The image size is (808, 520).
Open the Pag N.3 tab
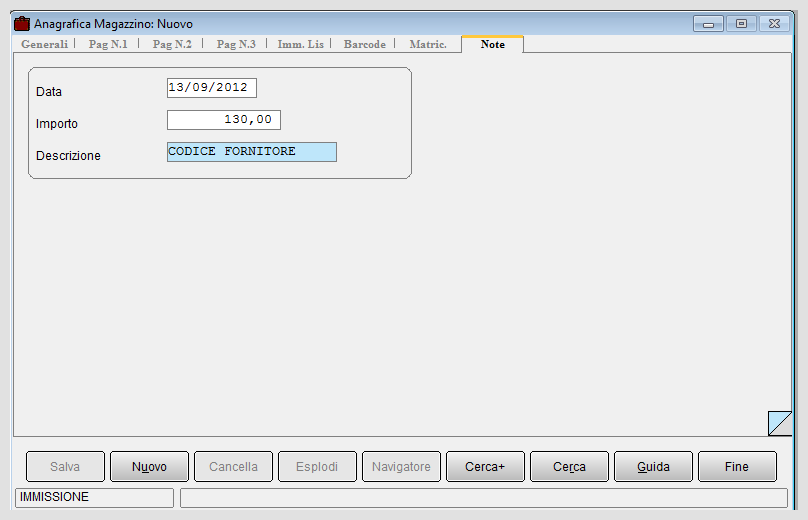coord(236,44)
